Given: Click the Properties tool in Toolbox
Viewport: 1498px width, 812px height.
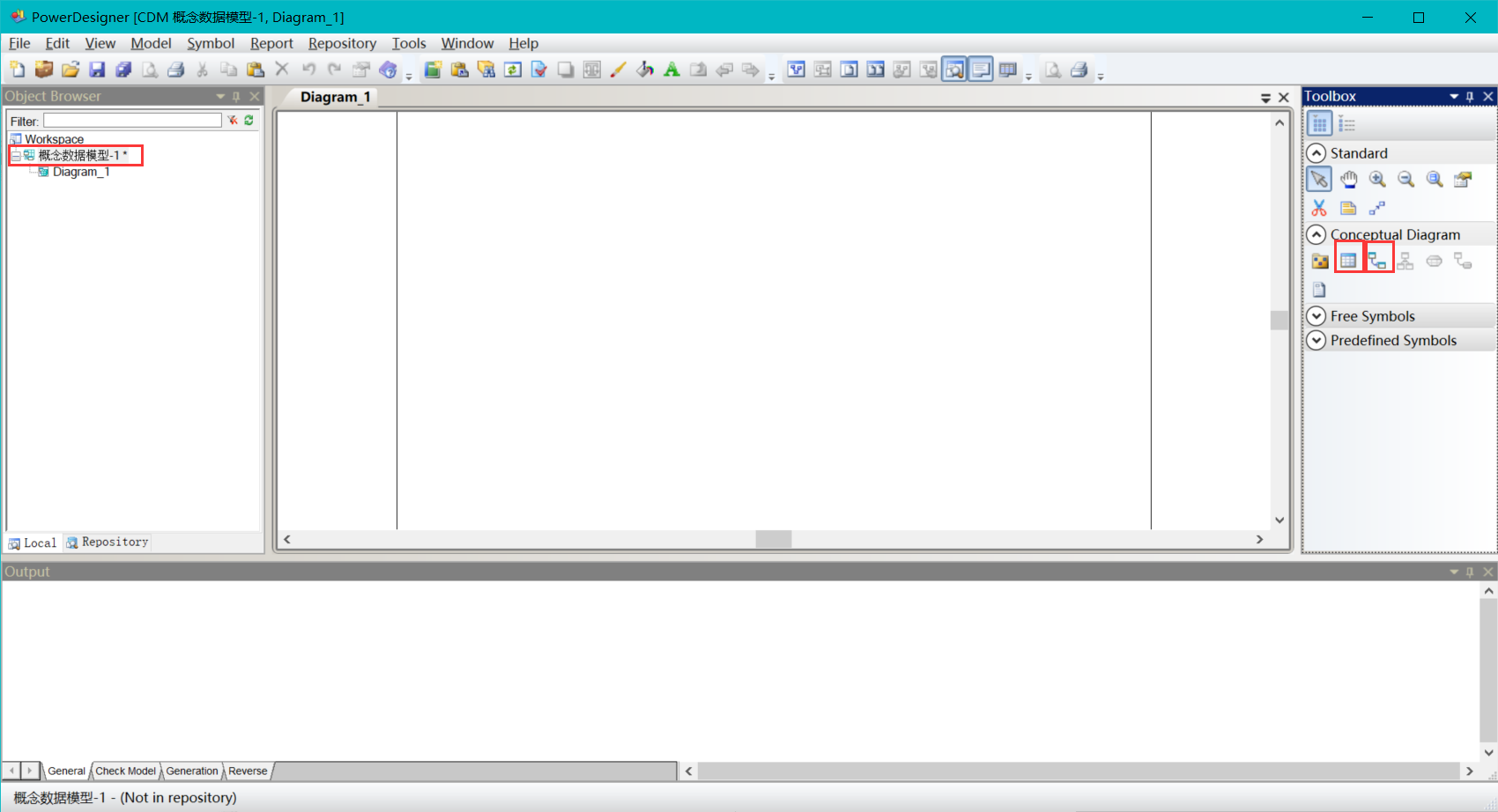Looking at the screenshot, I should pos(1464,180).
